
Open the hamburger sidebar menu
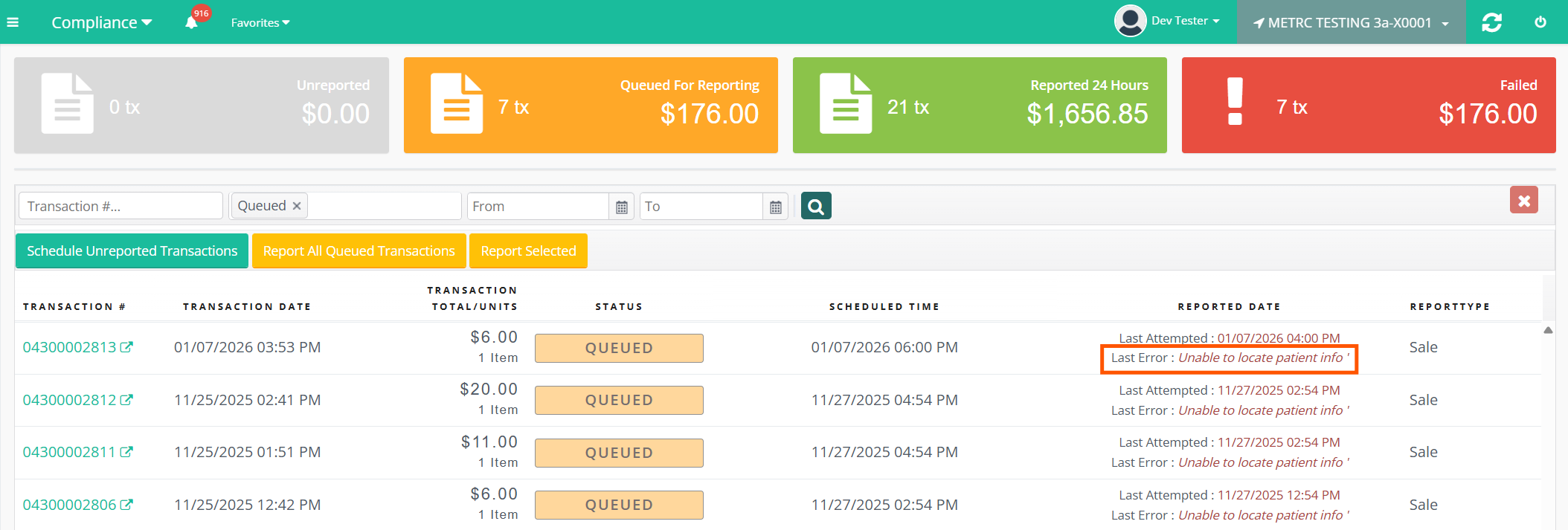[x=13, y=22]
